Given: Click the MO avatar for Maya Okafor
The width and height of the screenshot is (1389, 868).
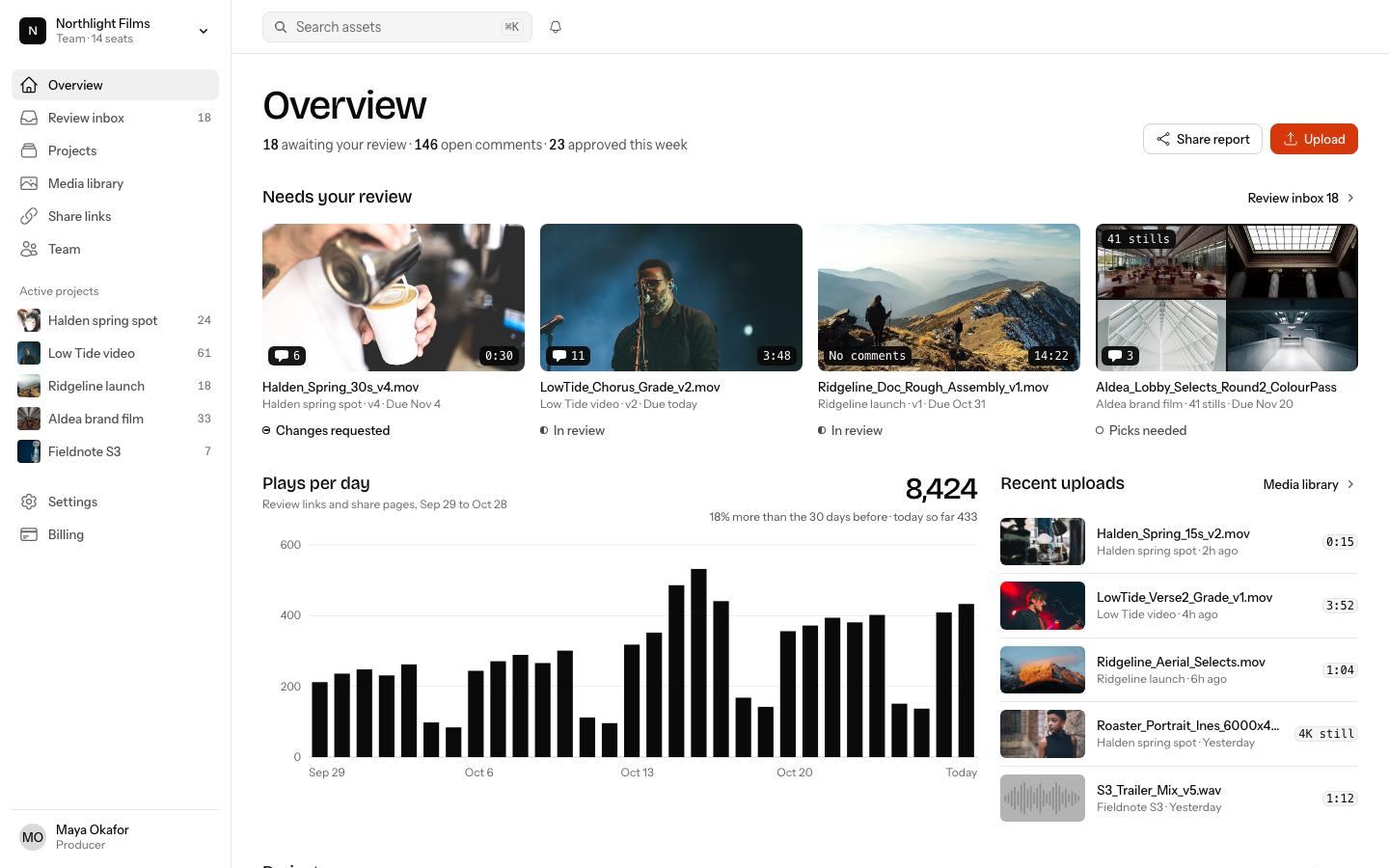Looking at the screenshot, I should coord(33,837).
